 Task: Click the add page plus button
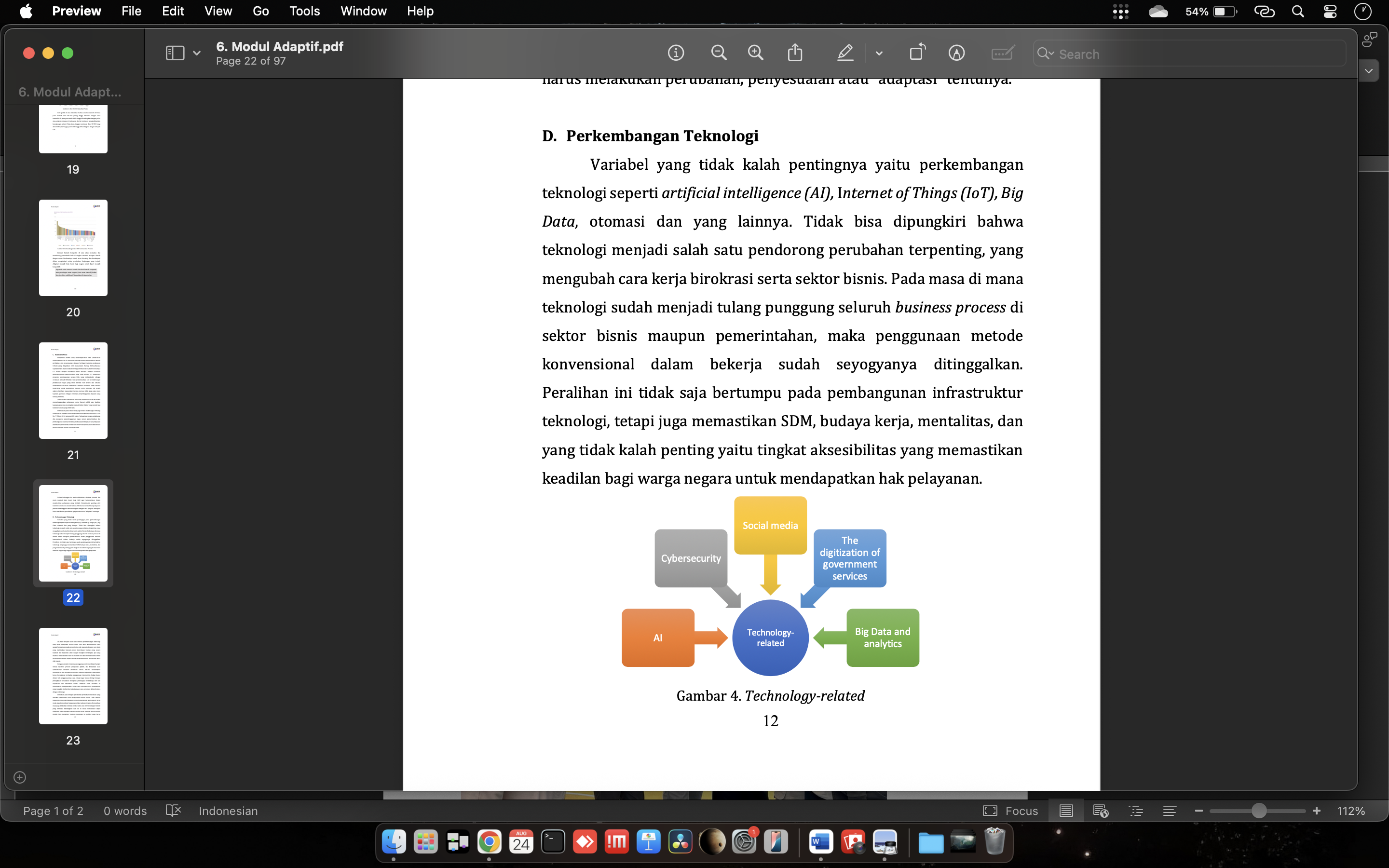pos(19,777)
